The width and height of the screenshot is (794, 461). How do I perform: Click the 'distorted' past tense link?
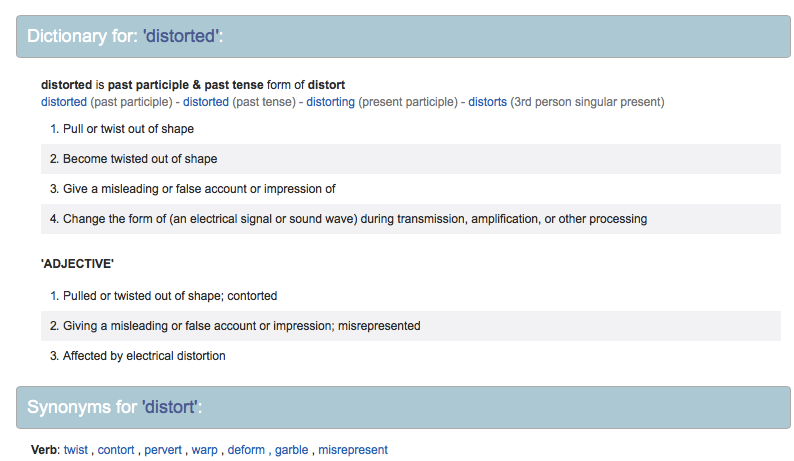[206, 102]
